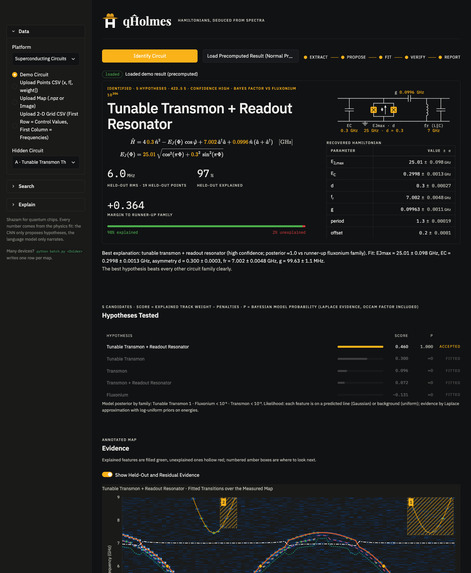Click the left Josephson junction symbol in circuit diagram
This screenshot has height=573, width=471.
(x=373, y=110)
